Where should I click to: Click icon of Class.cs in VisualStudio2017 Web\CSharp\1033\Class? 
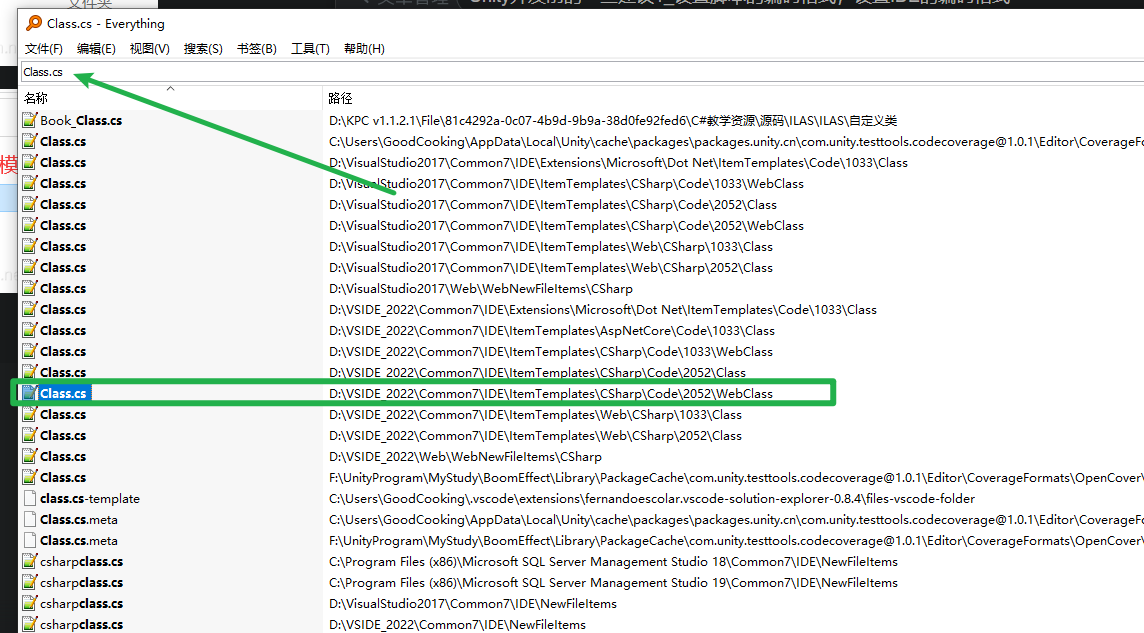coord(30,246)
